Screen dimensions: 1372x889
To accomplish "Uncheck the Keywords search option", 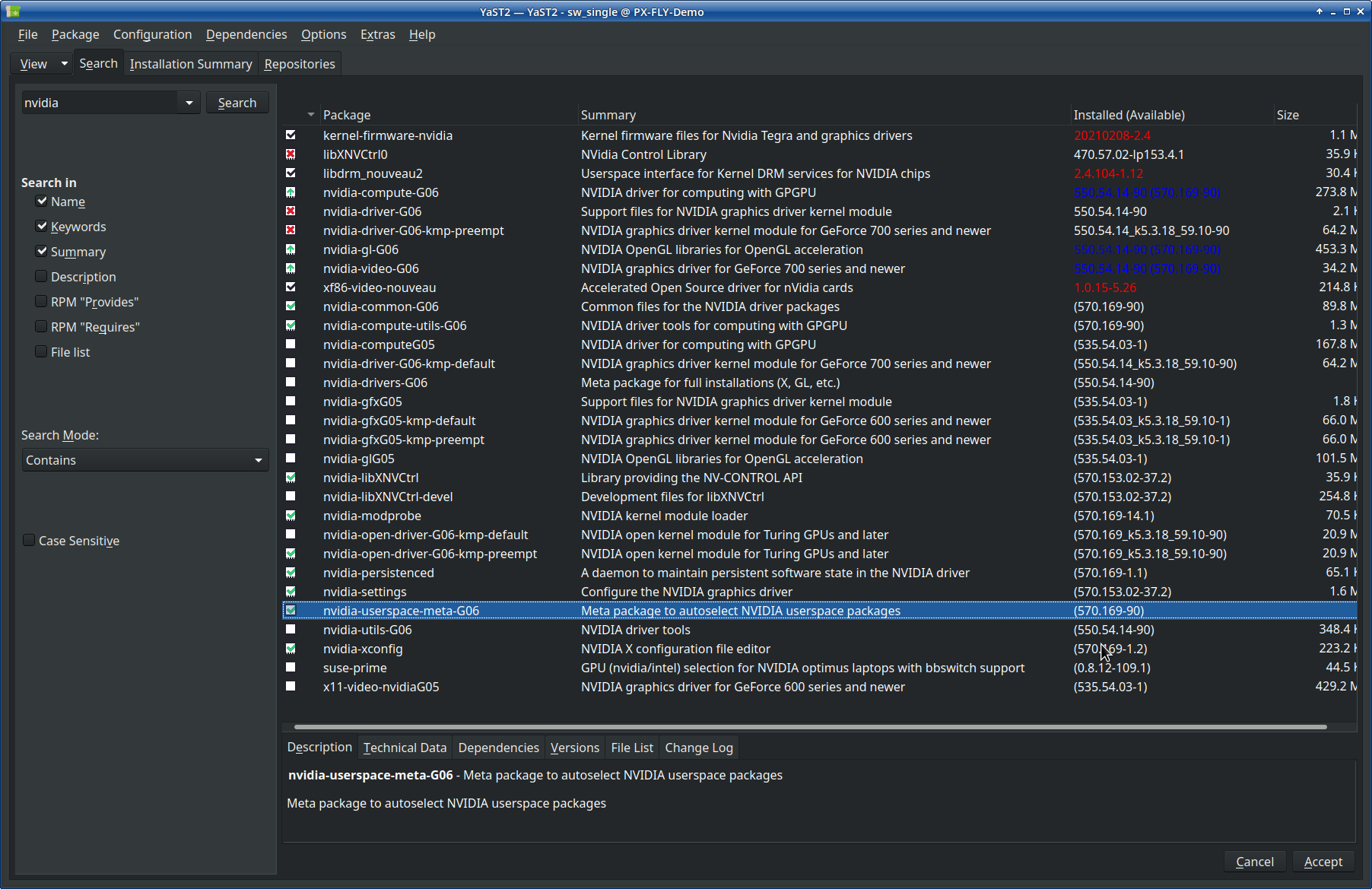I will pyautogui.click(x=42, y=226).
